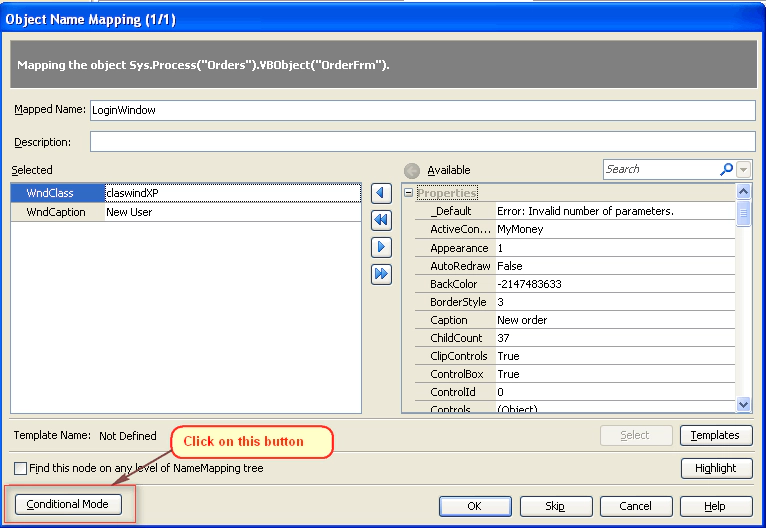
Task: Focus the Mapped Name text field
Action: [x=421, y=110]
